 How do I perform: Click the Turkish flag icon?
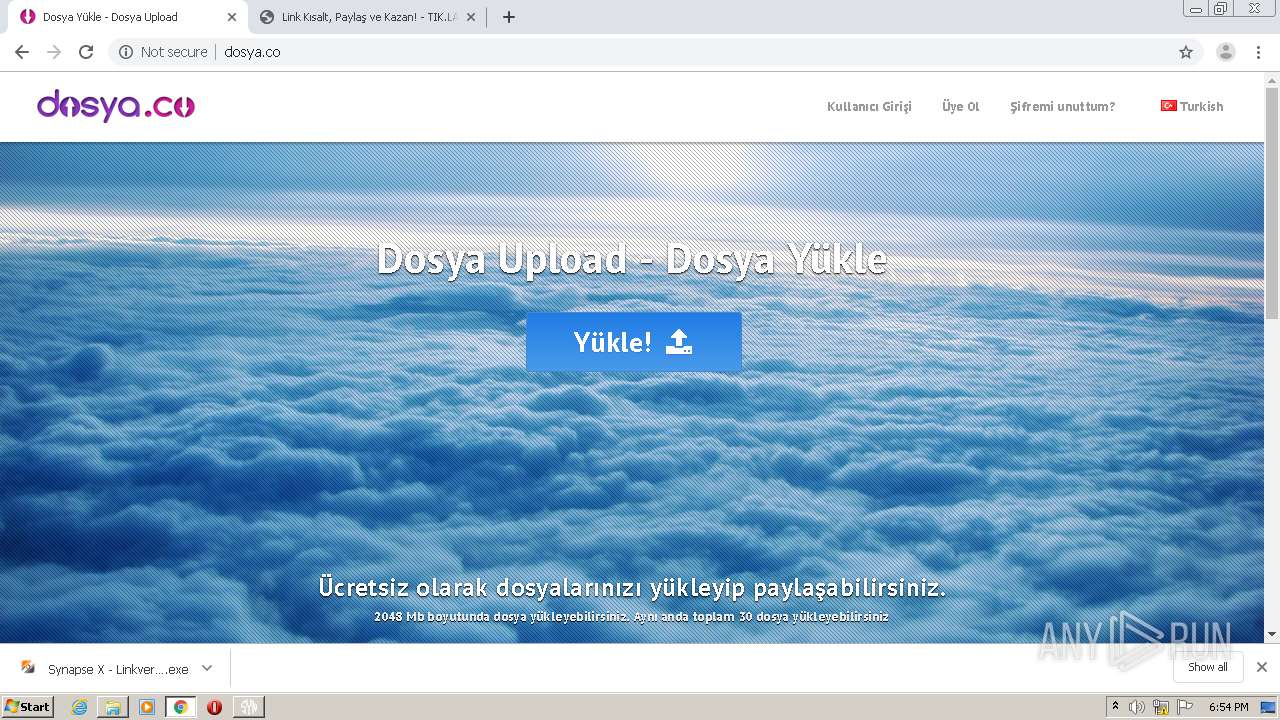(x=1168, y=105)
